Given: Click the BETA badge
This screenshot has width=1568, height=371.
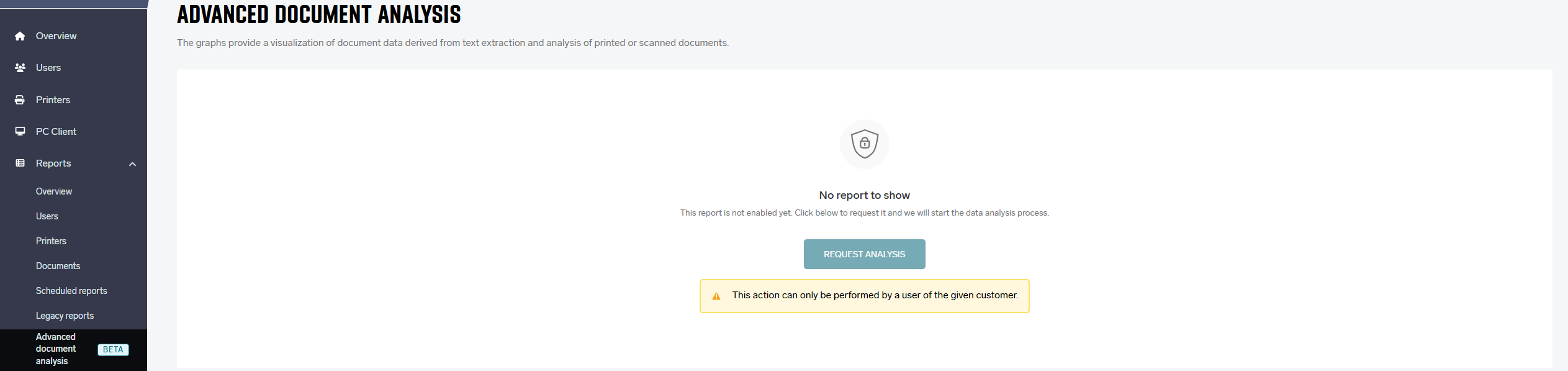Looking at the screenshot, I should 113,350.
